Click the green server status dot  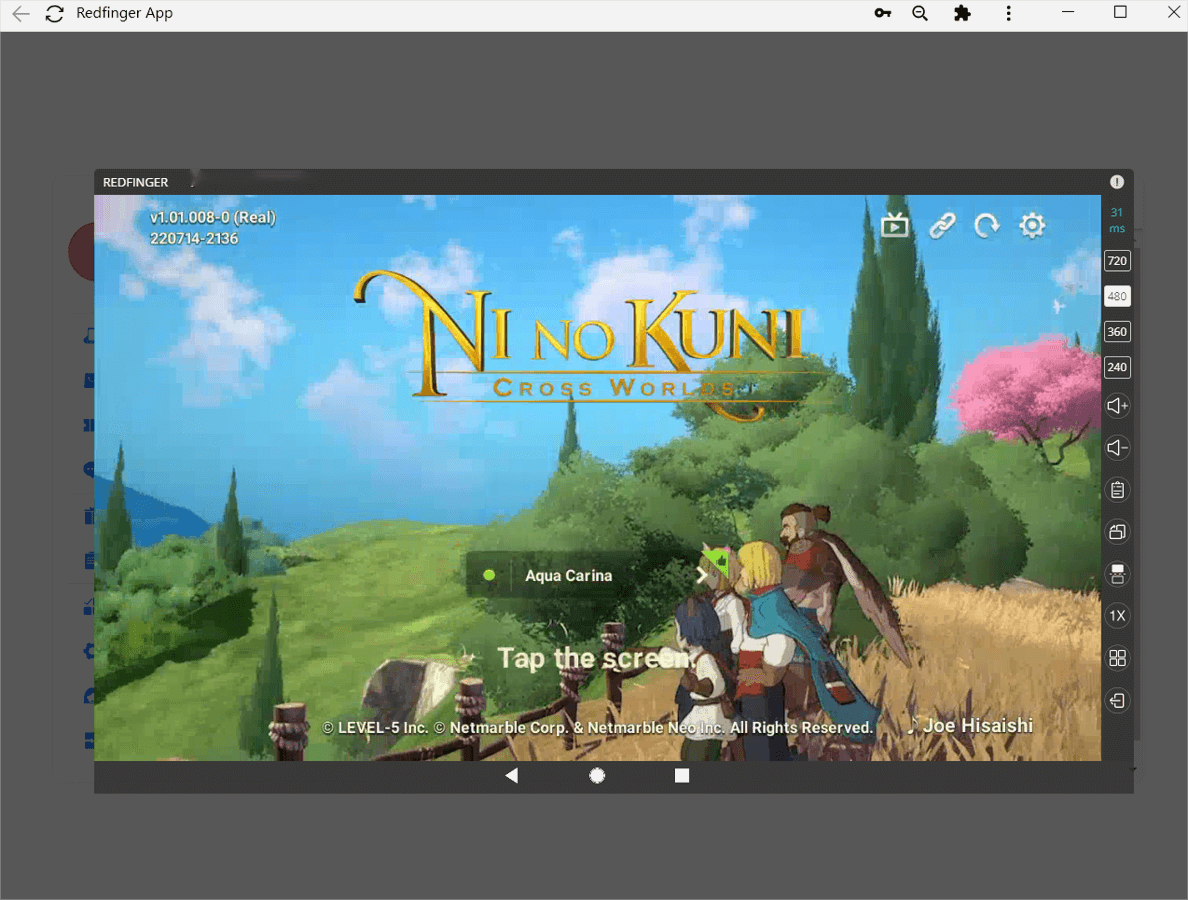[x=489, y=576]
